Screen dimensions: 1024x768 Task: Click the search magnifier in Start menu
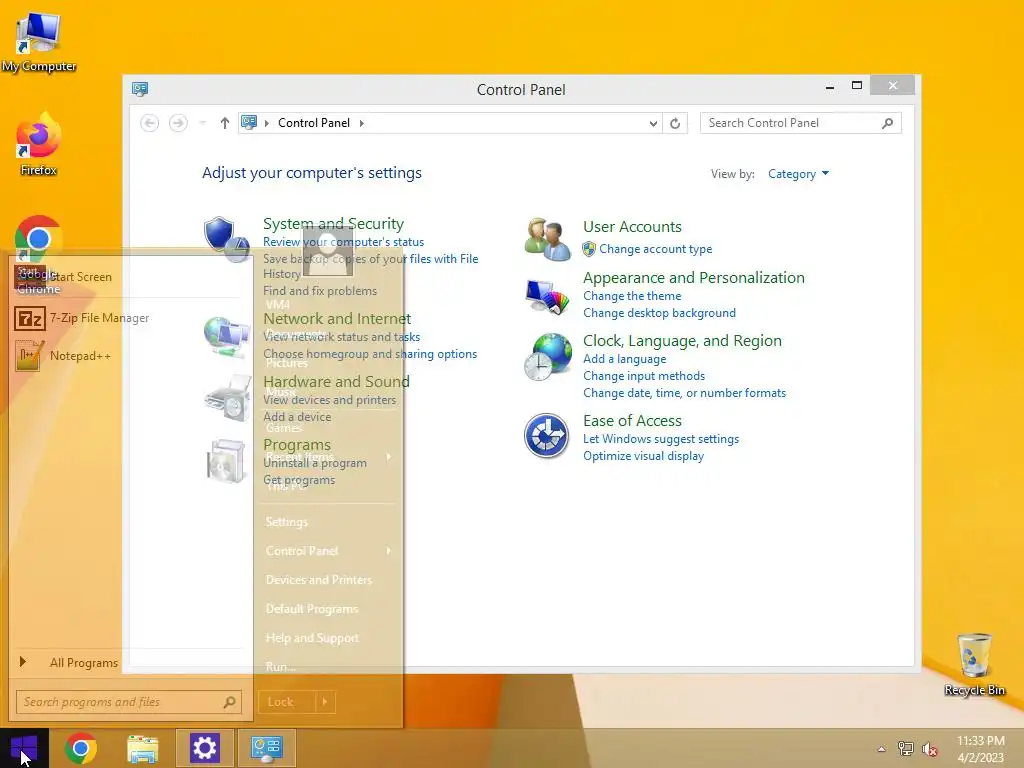click(x=229, y=702)
